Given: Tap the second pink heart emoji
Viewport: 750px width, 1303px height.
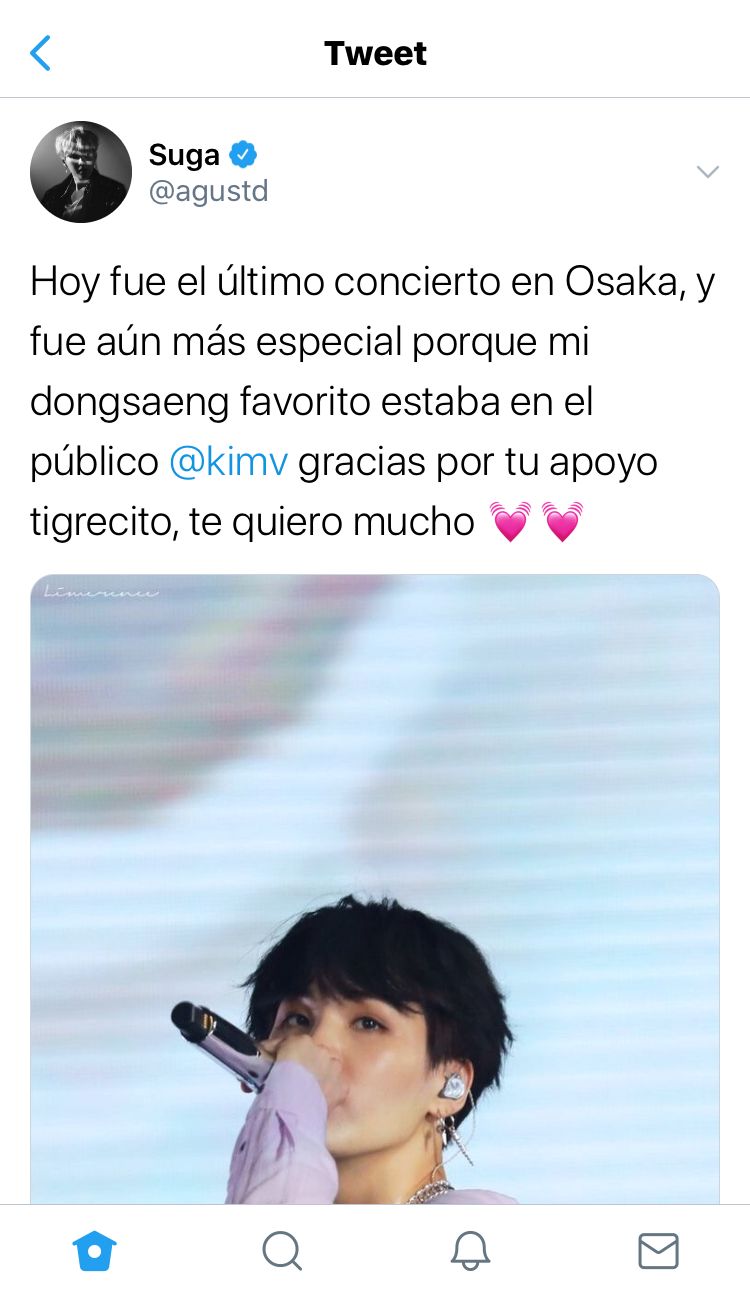Looking at the screenshot, I should (562, 522).
